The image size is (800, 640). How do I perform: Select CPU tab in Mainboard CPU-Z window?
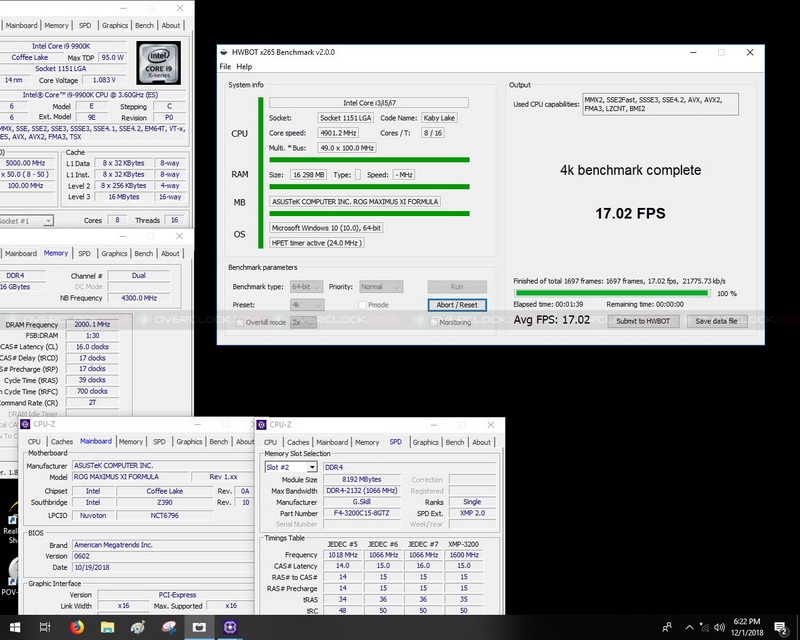point(34,441)
